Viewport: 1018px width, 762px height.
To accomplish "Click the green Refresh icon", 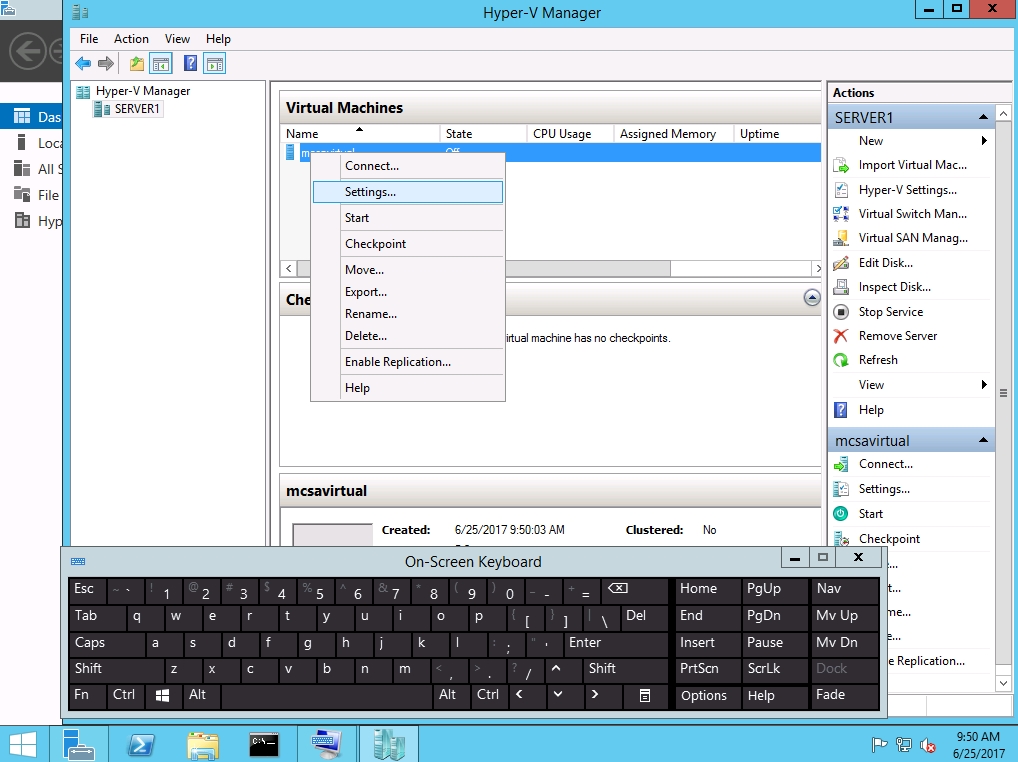I will pyautogui.click(x=841, y=360).
